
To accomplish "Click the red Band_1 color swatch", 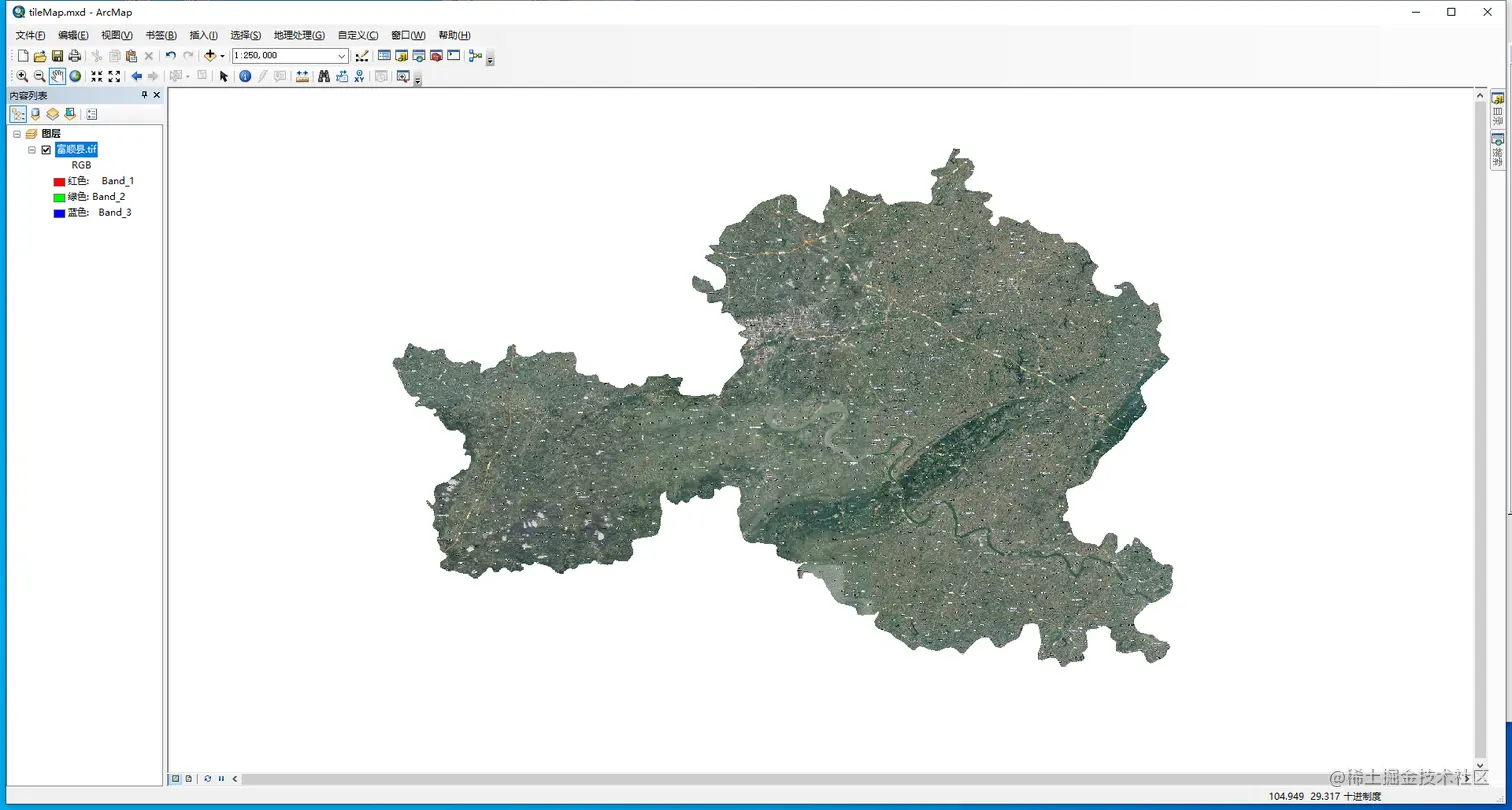I will point(59,182).
